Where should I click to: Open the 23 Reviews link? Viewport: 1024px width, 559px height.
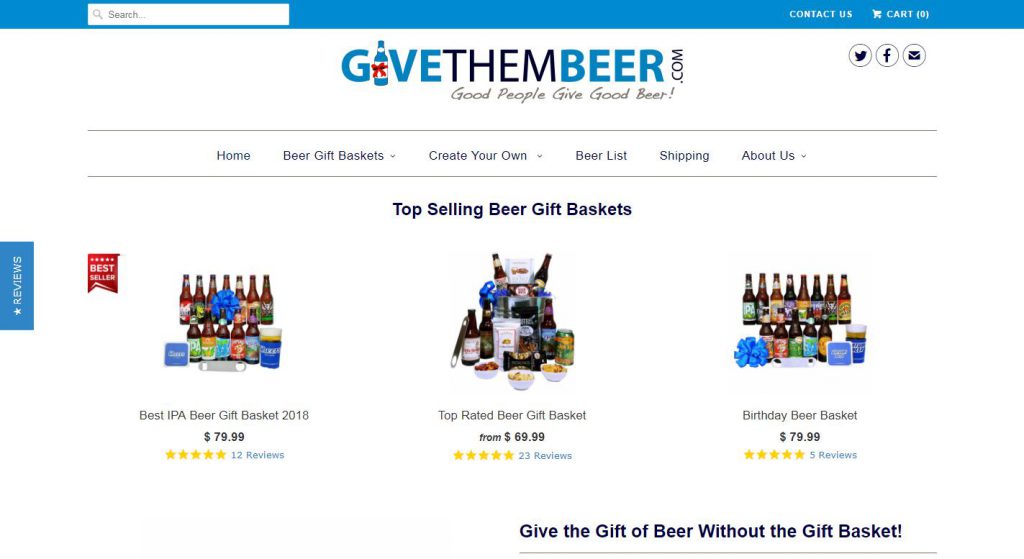tap(545, 455)
